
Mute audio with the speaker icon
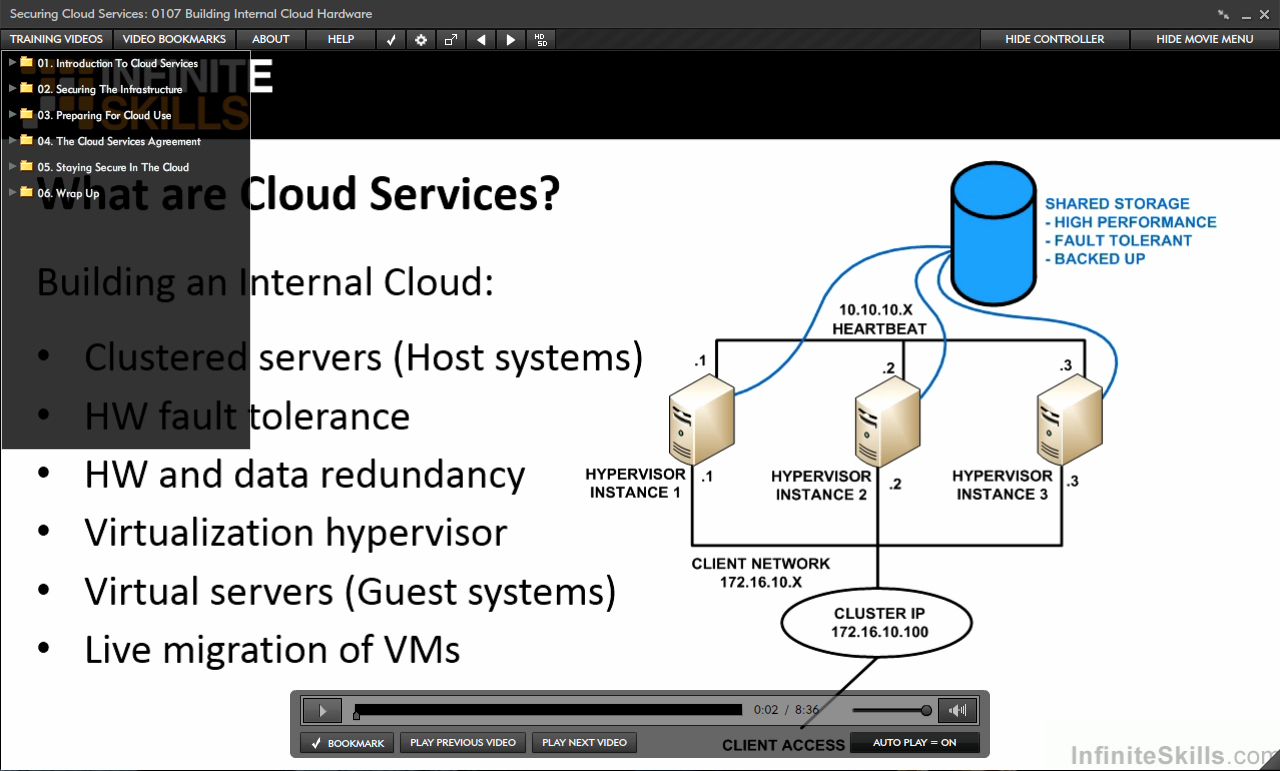pos(958,711)
